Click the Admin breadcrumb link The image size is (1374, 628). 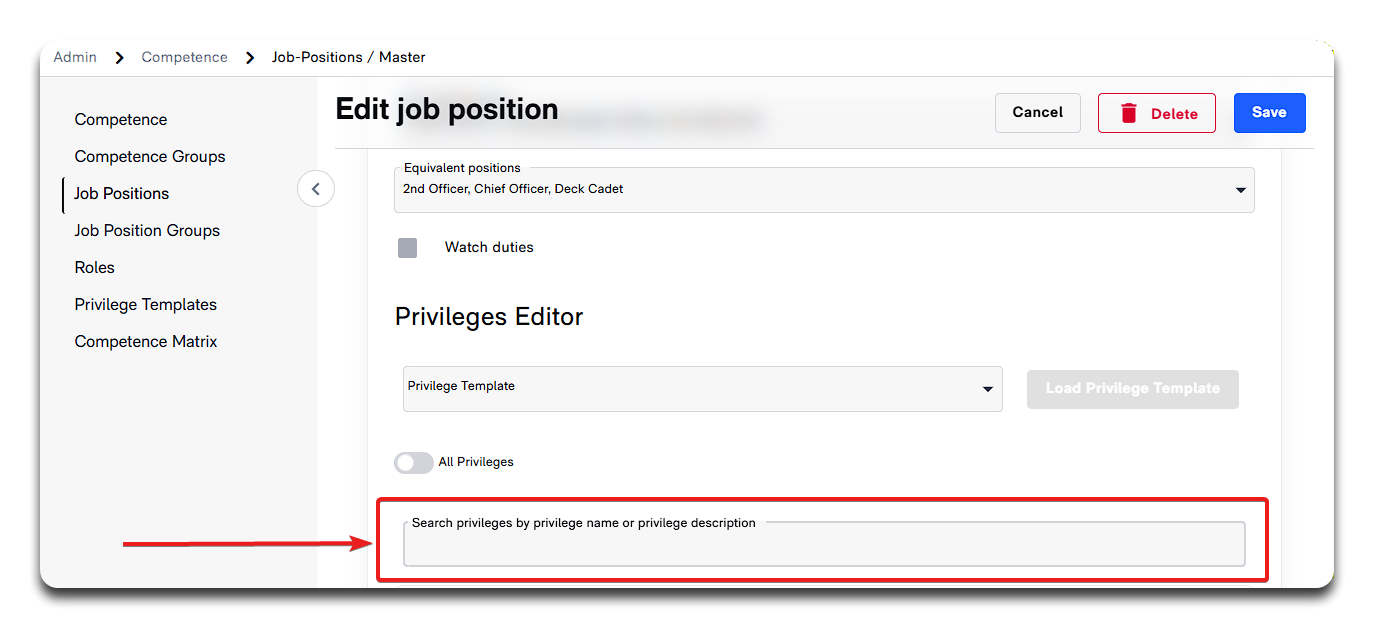(x=75, y=58)
